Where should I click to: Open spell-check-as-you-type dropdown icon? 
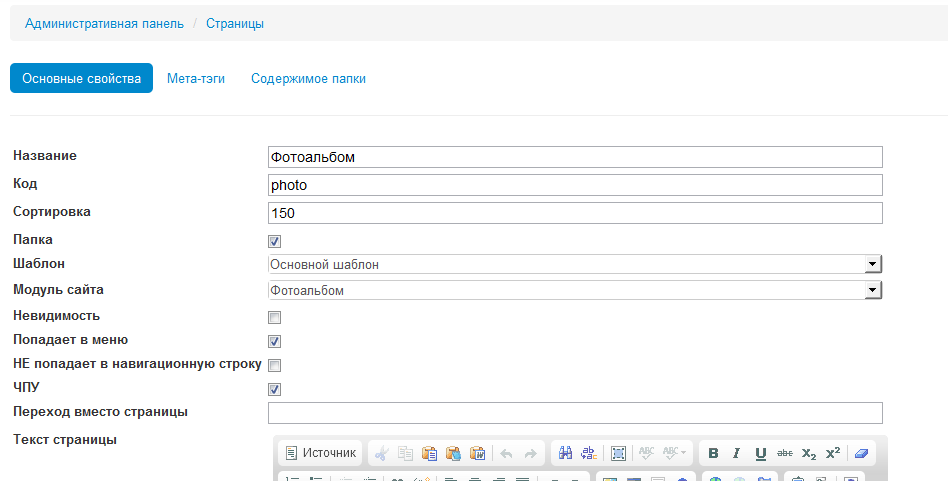[x=674, y=453]
